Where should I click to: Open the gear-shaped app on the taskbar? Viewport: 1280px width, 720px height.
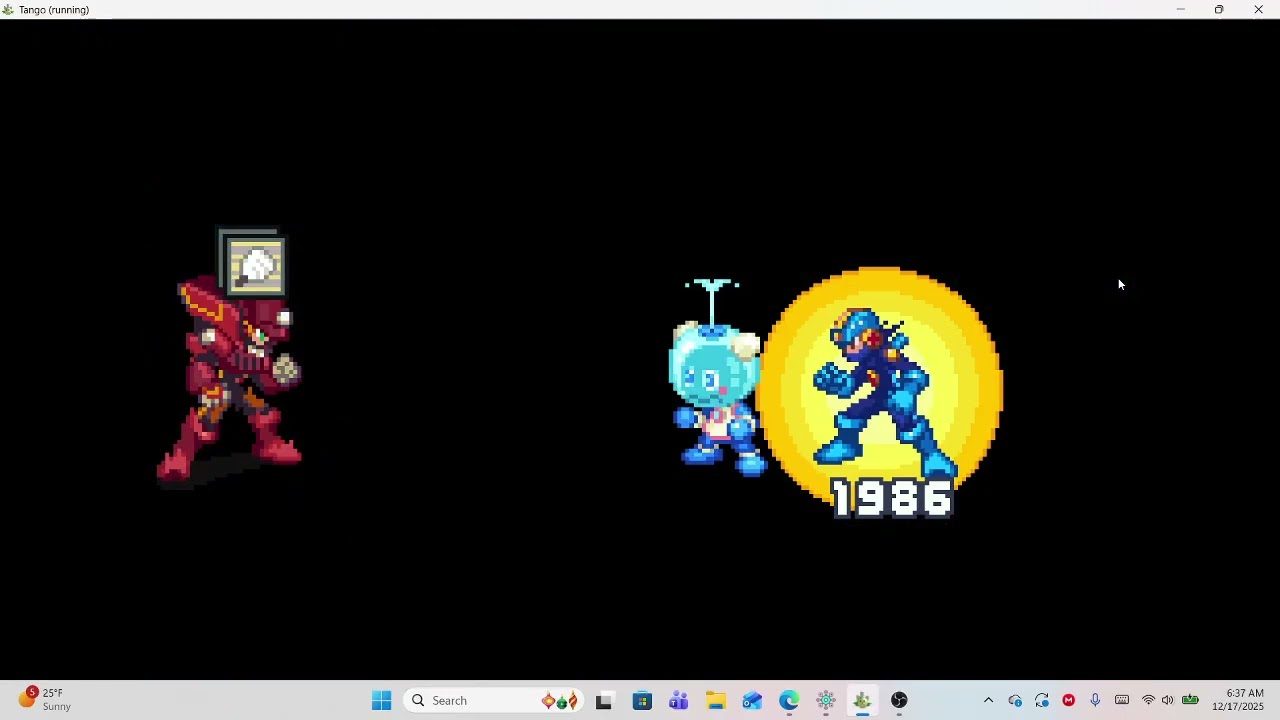coord(826,701)
